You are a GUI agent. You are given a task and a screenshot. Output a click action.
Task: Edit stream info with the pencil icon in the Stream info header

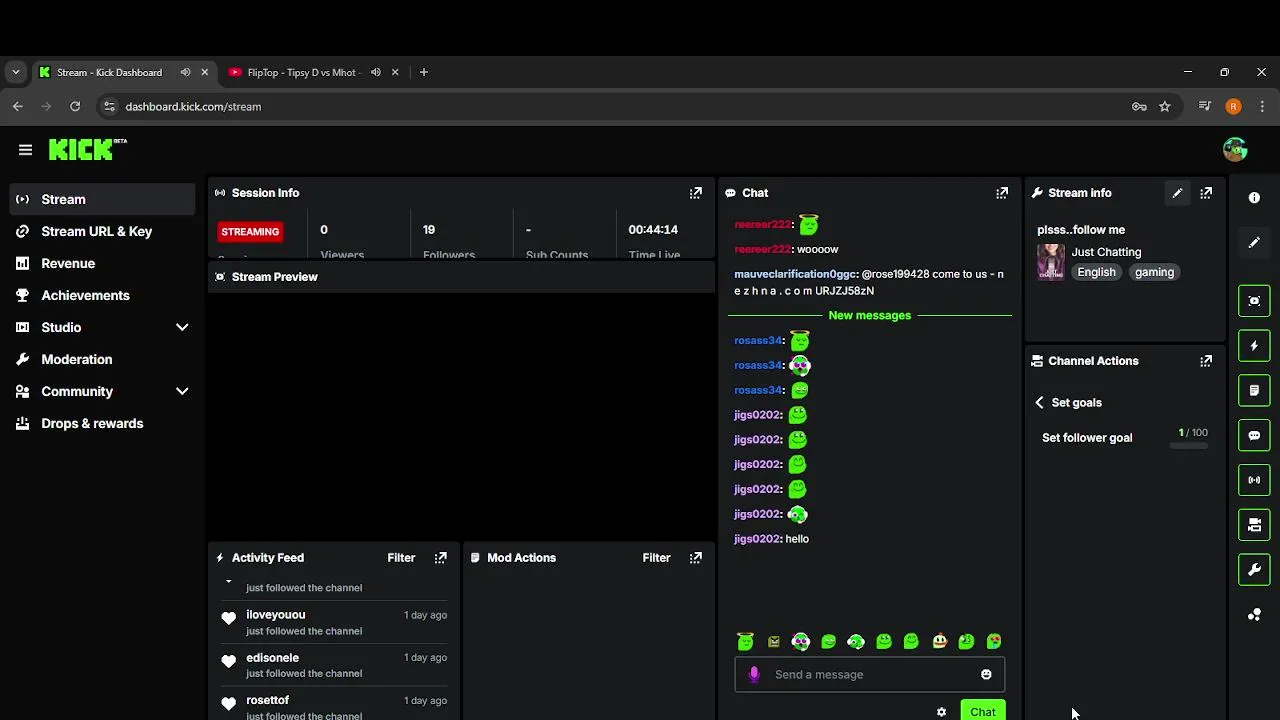pos(1177,193)
